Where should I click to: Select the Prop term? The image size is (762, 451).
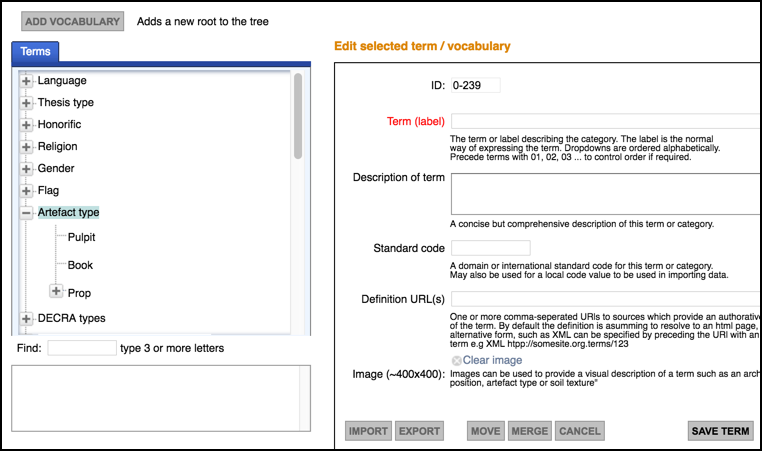tap(79, 293)
